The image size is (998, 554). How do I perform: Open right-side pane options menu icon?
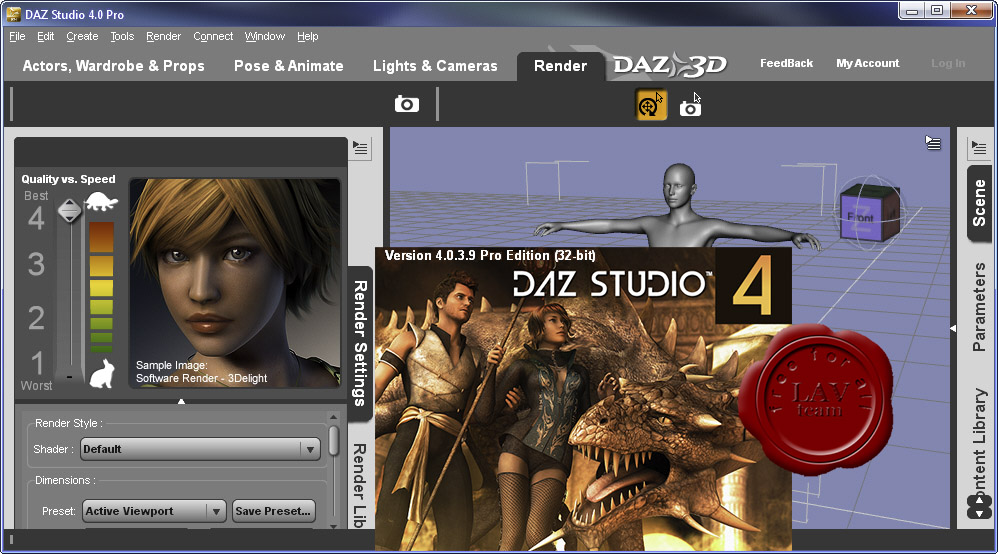[x=979, y=149]
